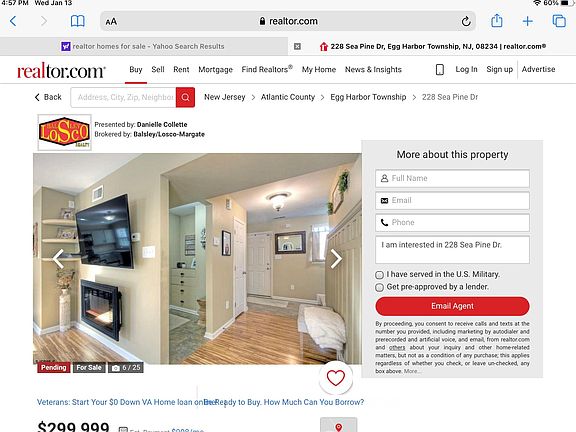The height and width of the screenshot is (432, 576).
Task: Open the mobile app phone icon
Action: pos(439,69)
